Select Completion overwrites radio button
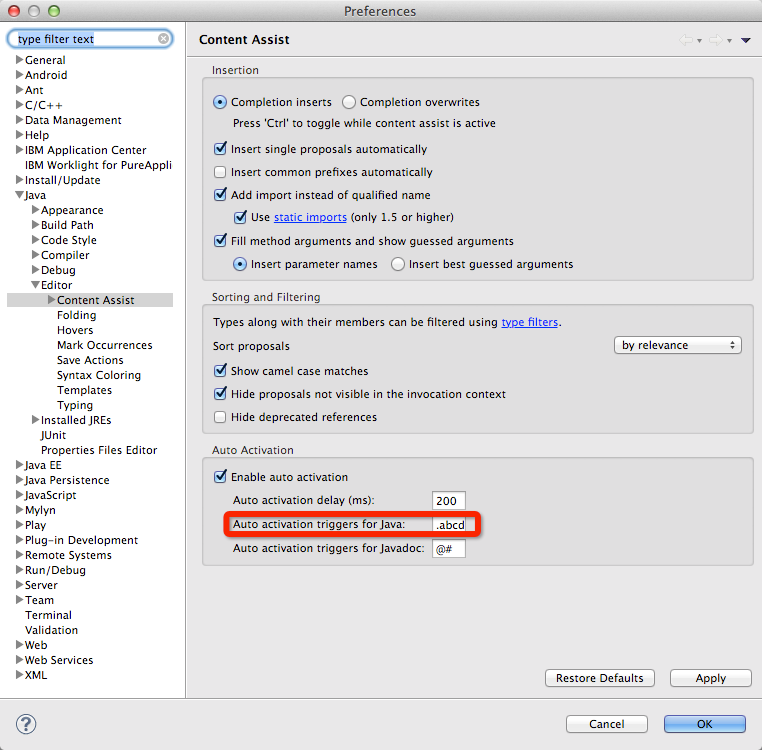The height and width of the screenshot is (750, 762). 349,102
